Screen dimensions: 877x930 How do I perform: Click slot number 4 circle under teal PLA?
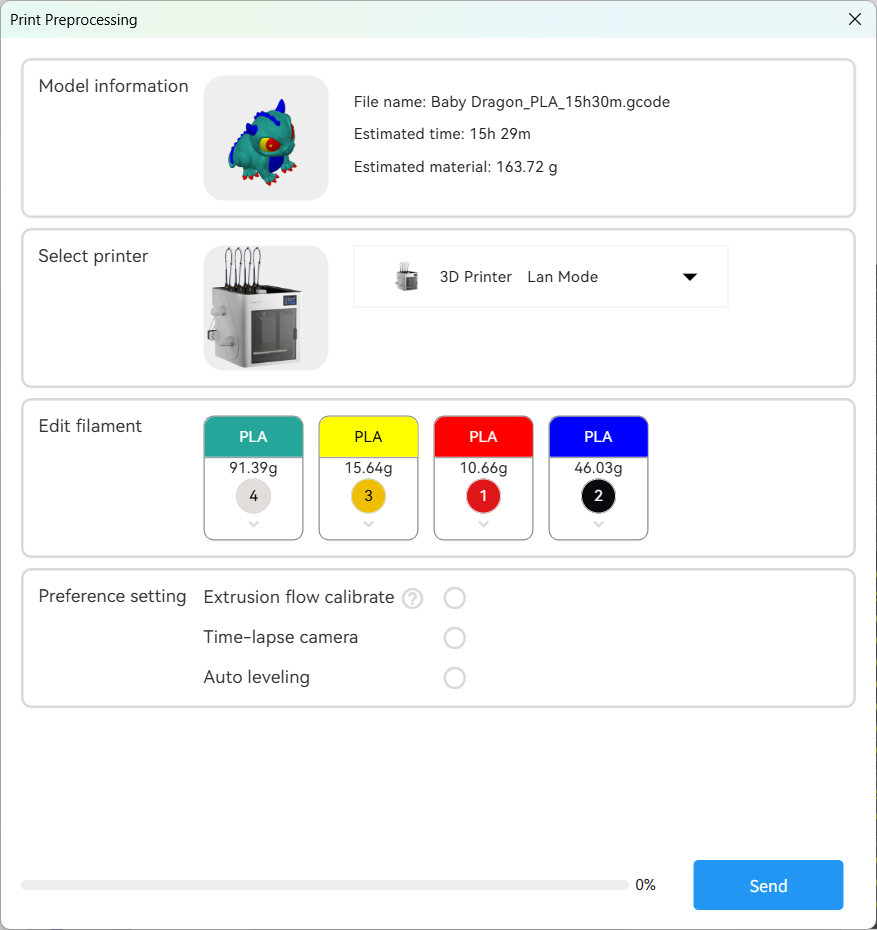(x=253, y=496)
